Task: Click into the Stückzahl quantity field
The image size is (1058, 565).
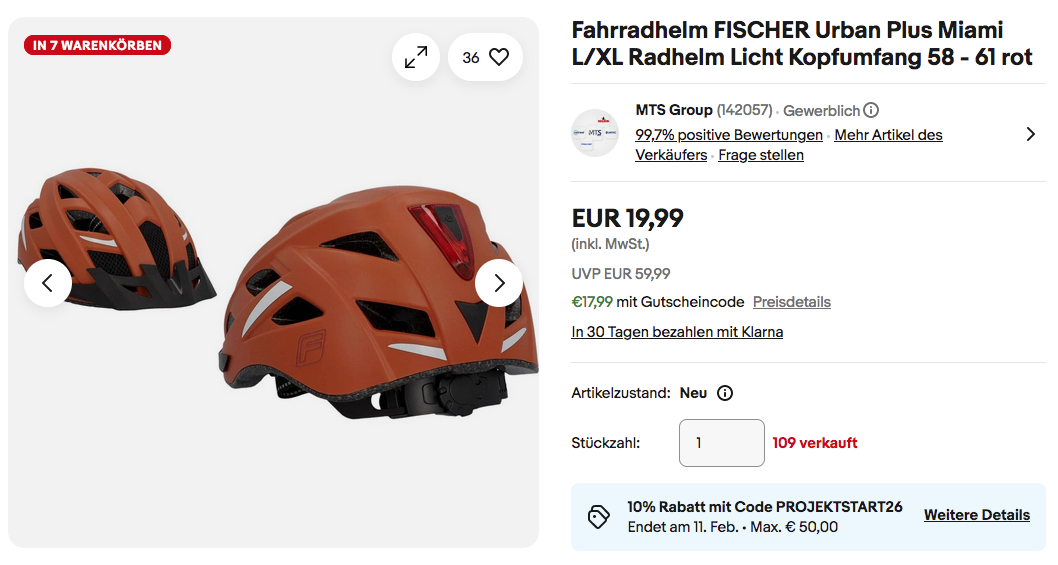Action: (721, 443)
